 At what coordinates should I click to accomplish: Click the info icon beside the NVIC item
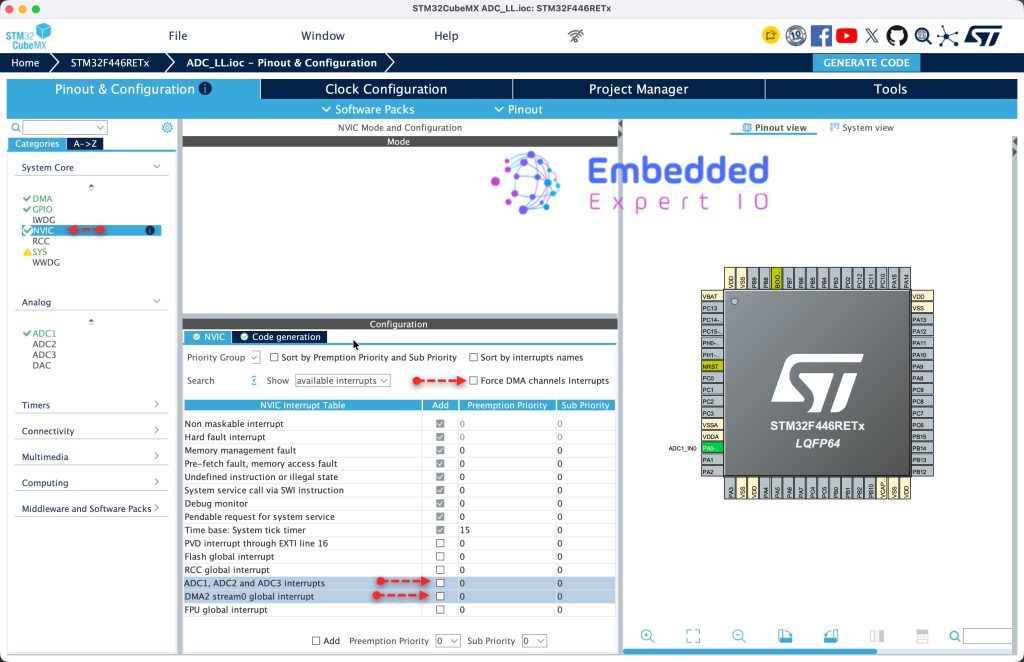pyautogui.click(x=150, y=230)
